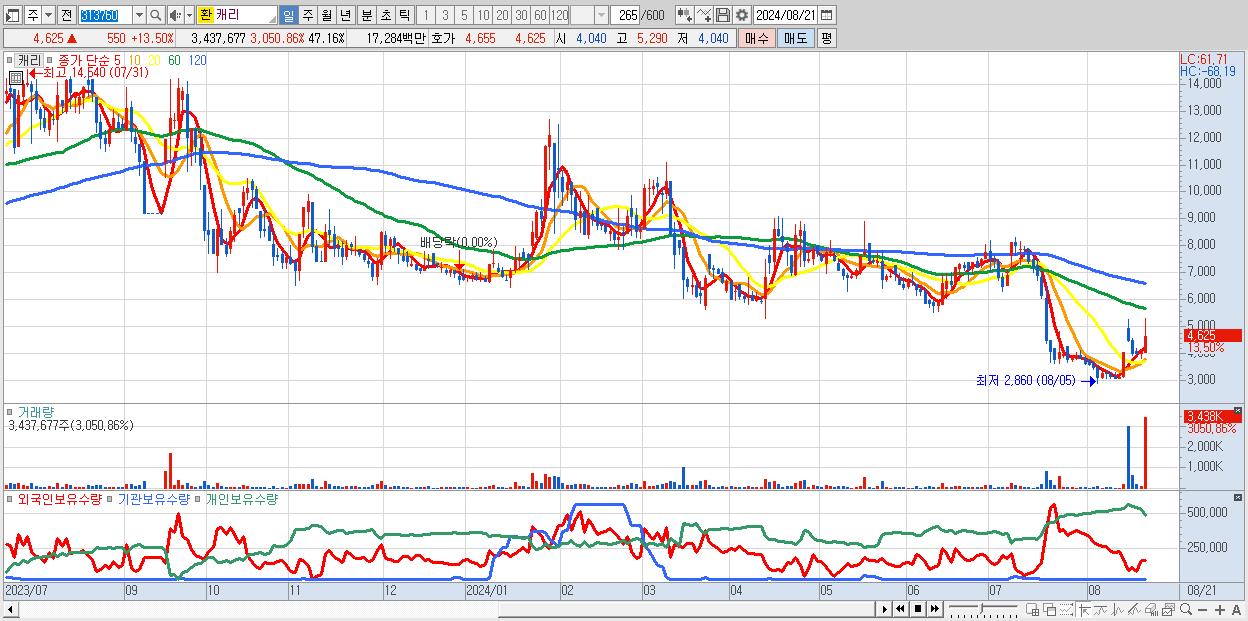Click the playback speed slider handle
Screen dimensions: 1248x621
(x=981, y=608)
